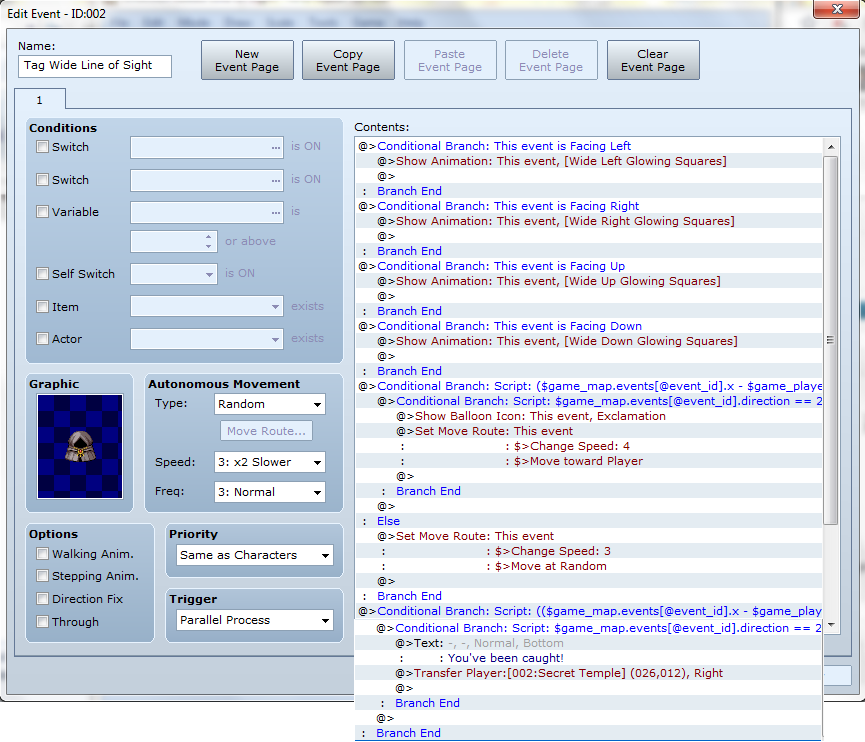Toggle the Stepping Anim. option
The height and width of the screenshot is (742, 865).
click(x=42, y=576)
